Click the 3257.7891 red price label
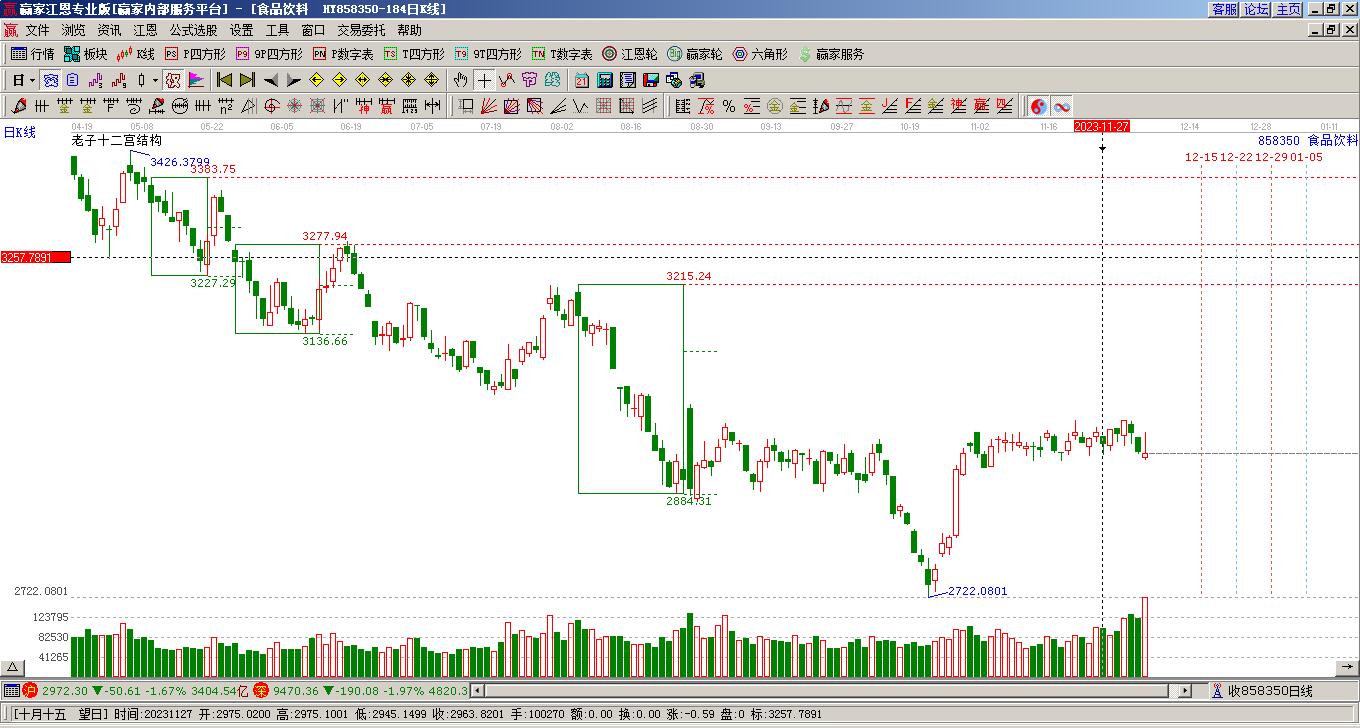 coord(36,257)
